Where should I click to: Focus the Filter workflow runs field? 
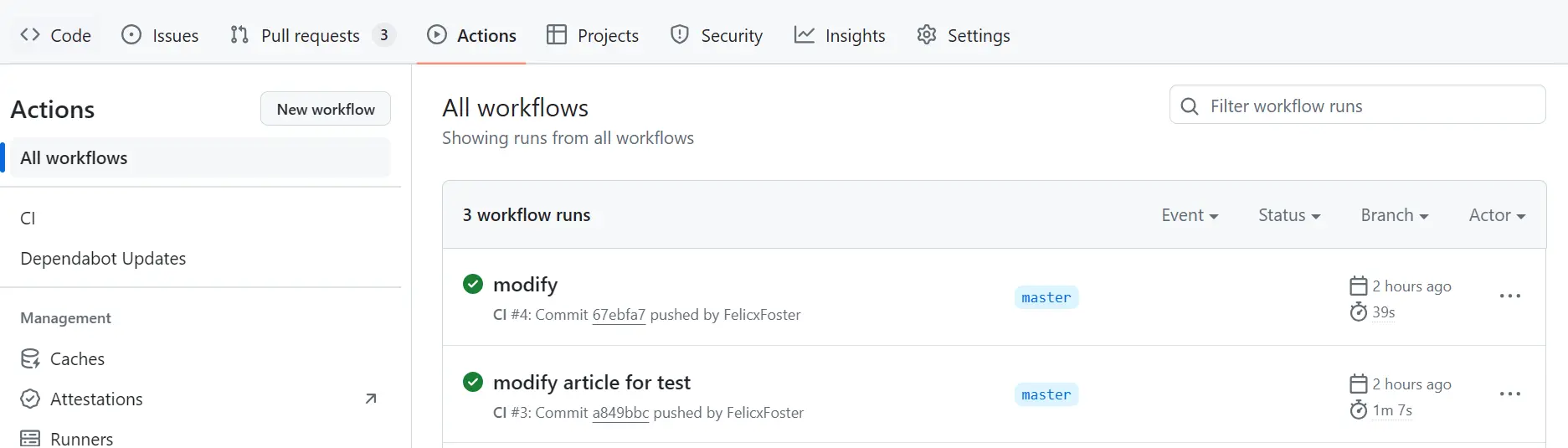tap(1371, 106)
